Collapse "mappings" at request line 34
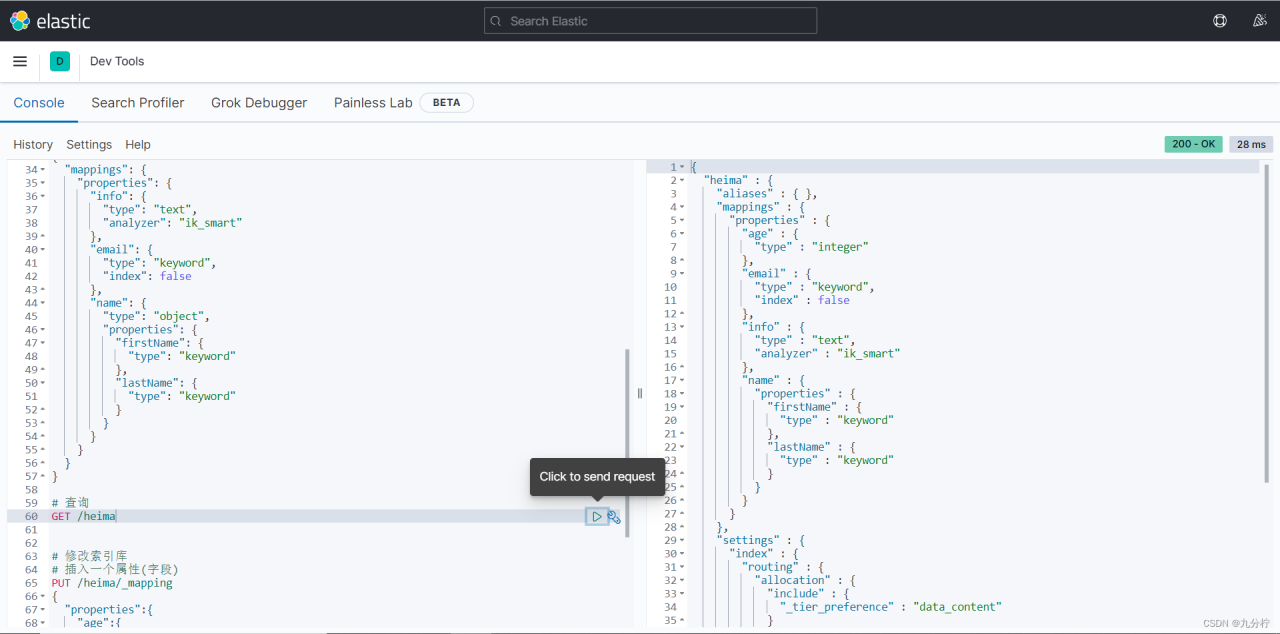The height and width of the screenshot is (634, 1280). (43, 170)
